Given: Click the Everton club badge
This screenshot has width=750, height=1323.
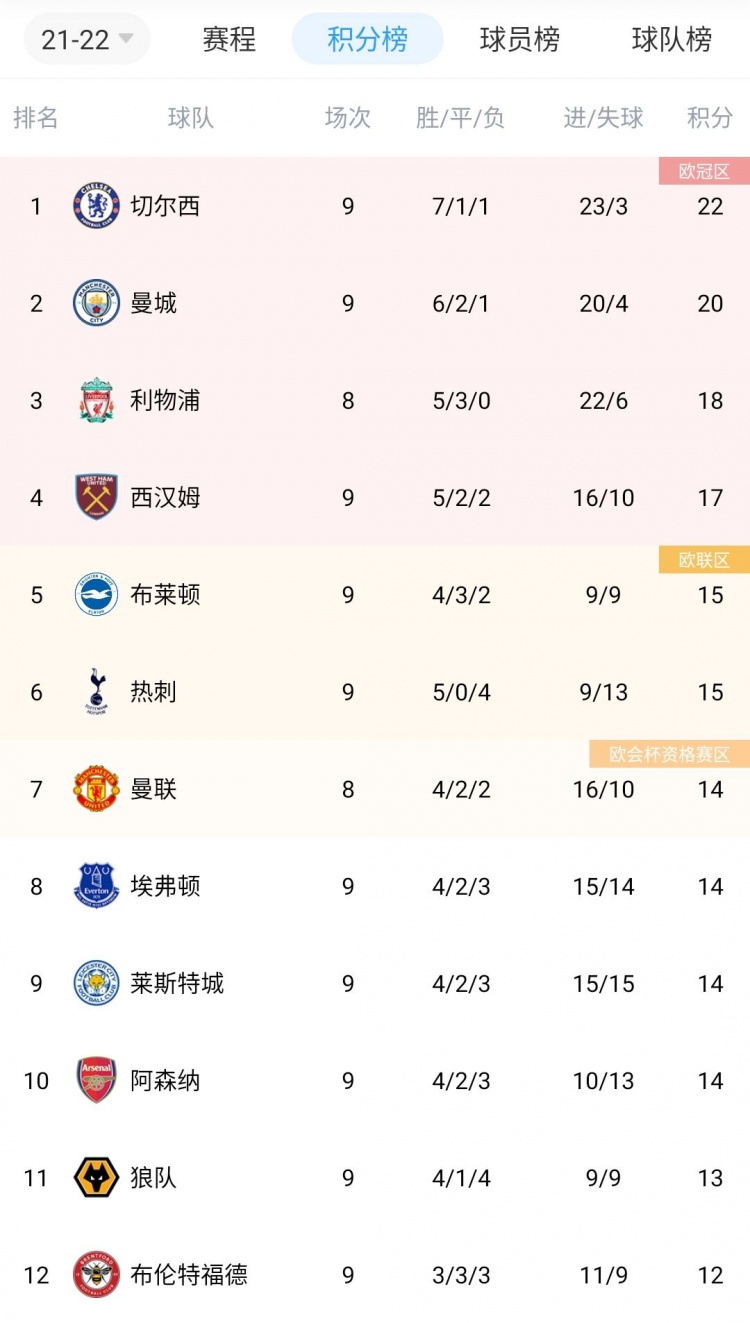Looking at the screenshot, I should (95, 885).
